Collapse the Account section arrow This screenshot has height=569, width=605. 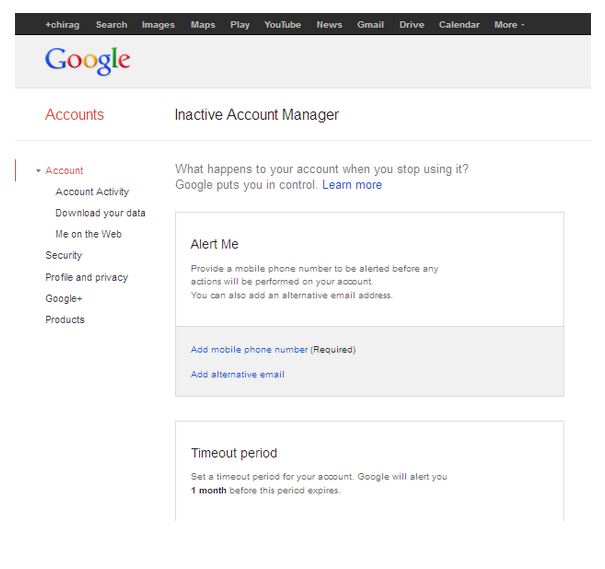(38, 171)
